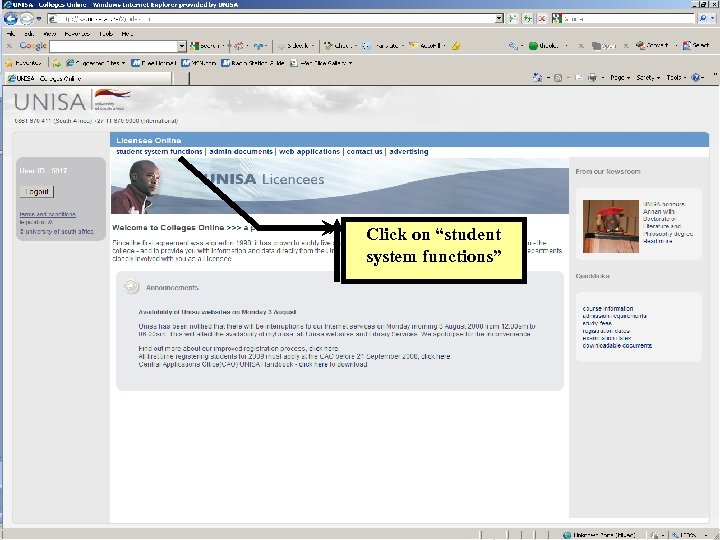Open the admission requirements quicklink
Screen dimensions: 720x540
click(x=614, y=316)
